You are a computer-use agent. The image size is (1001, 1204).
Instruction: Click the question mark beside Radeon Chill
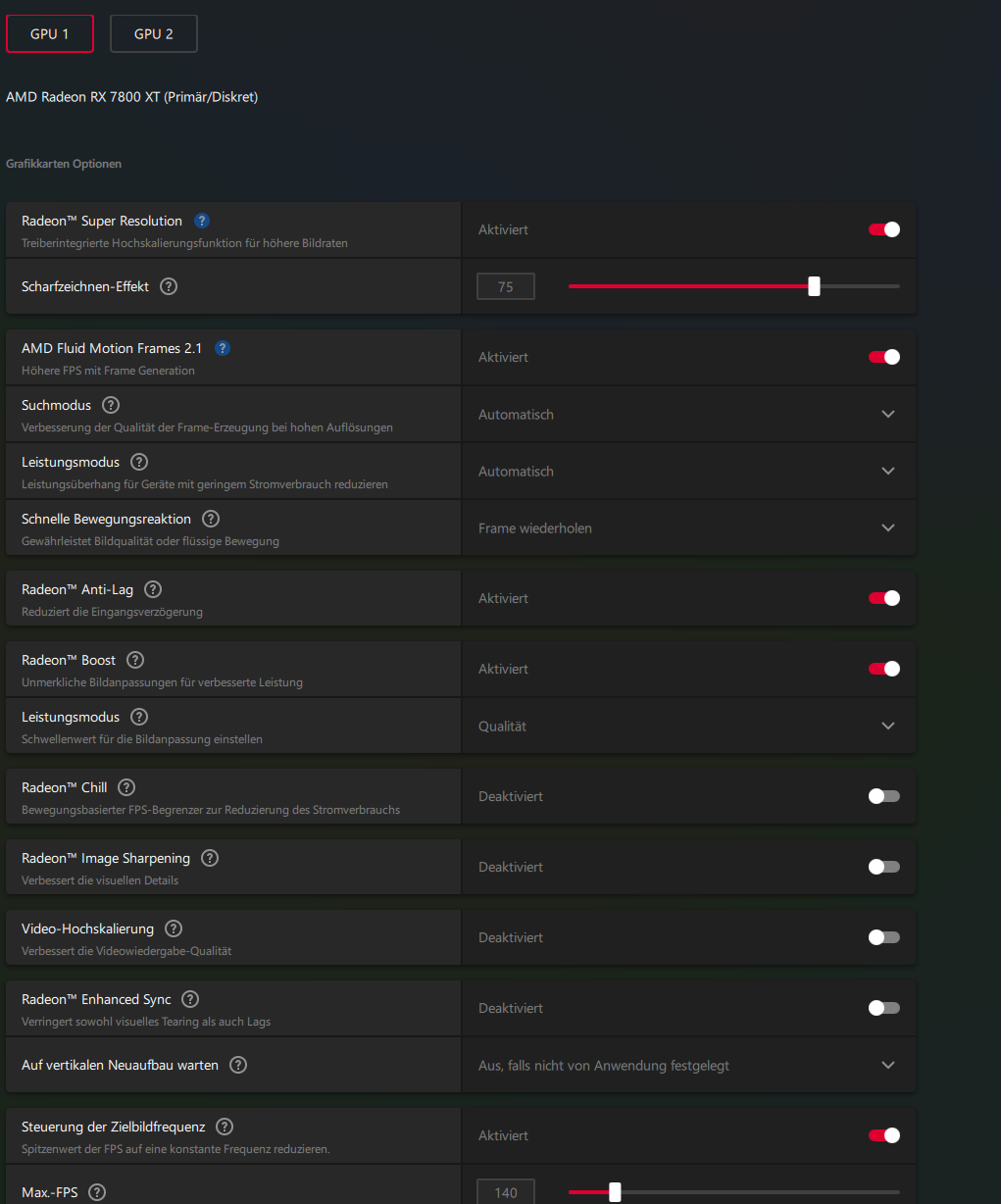click(x=126, y=788)
